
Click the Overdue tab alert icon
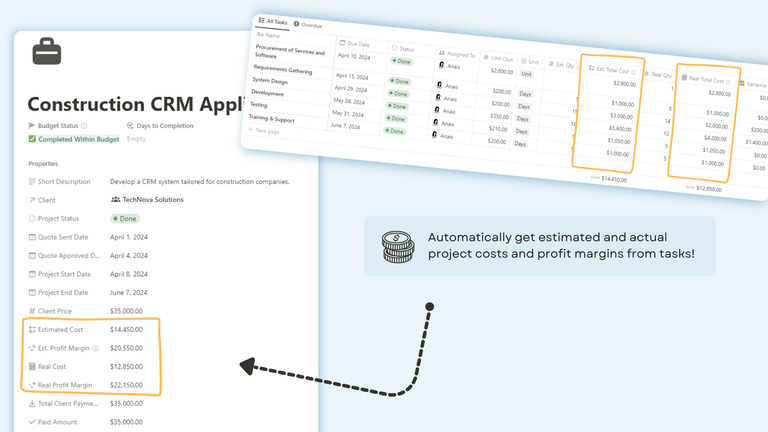pos(294,23)
